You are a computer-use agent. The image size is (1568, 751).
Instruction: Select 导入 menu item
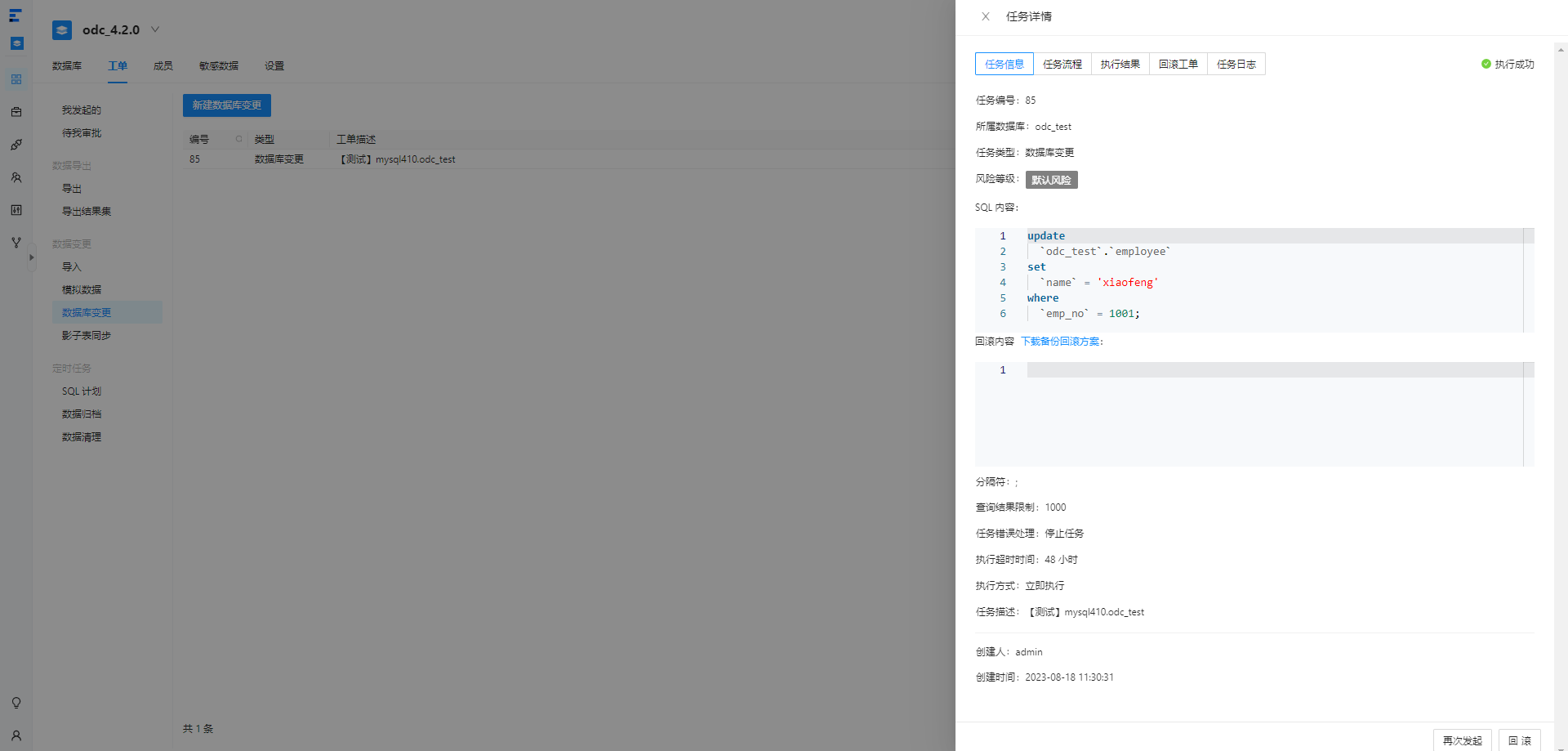pyautogui.click(x=72, y=267)
